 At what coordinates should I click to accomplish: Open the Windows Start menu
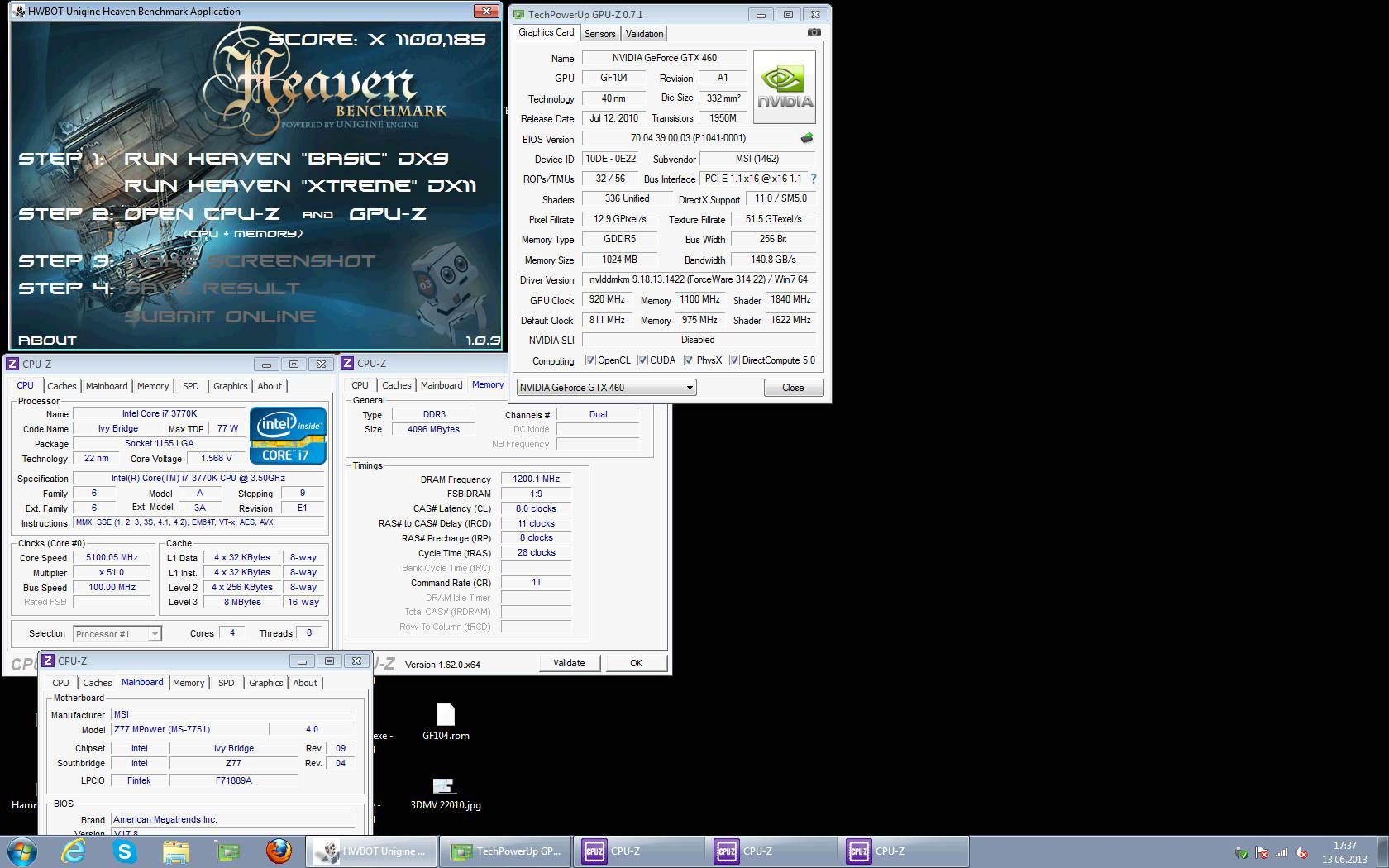(x=22, y=851)
